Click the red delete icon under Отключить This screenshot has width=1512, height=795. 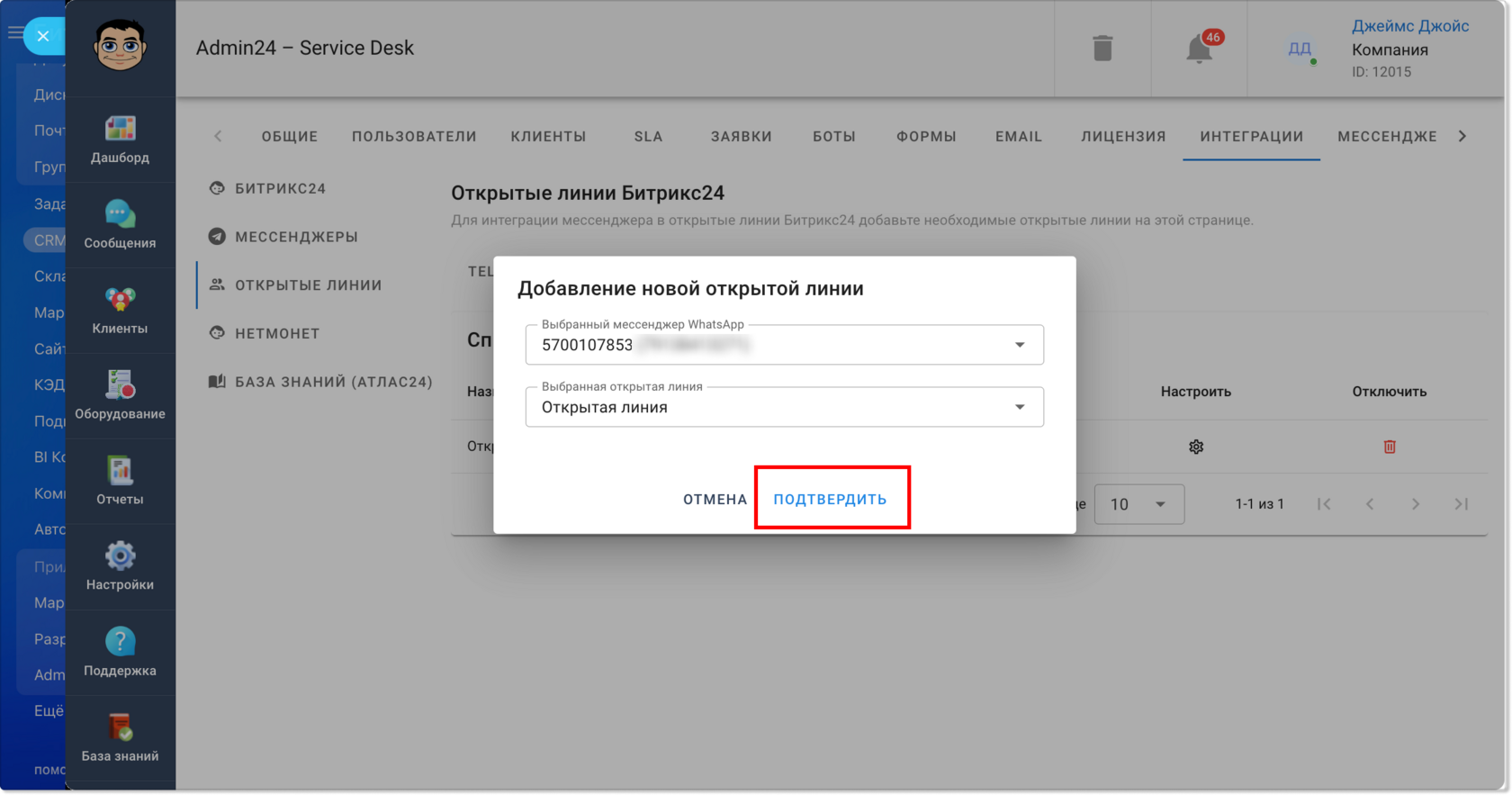tap(1390, 447)
